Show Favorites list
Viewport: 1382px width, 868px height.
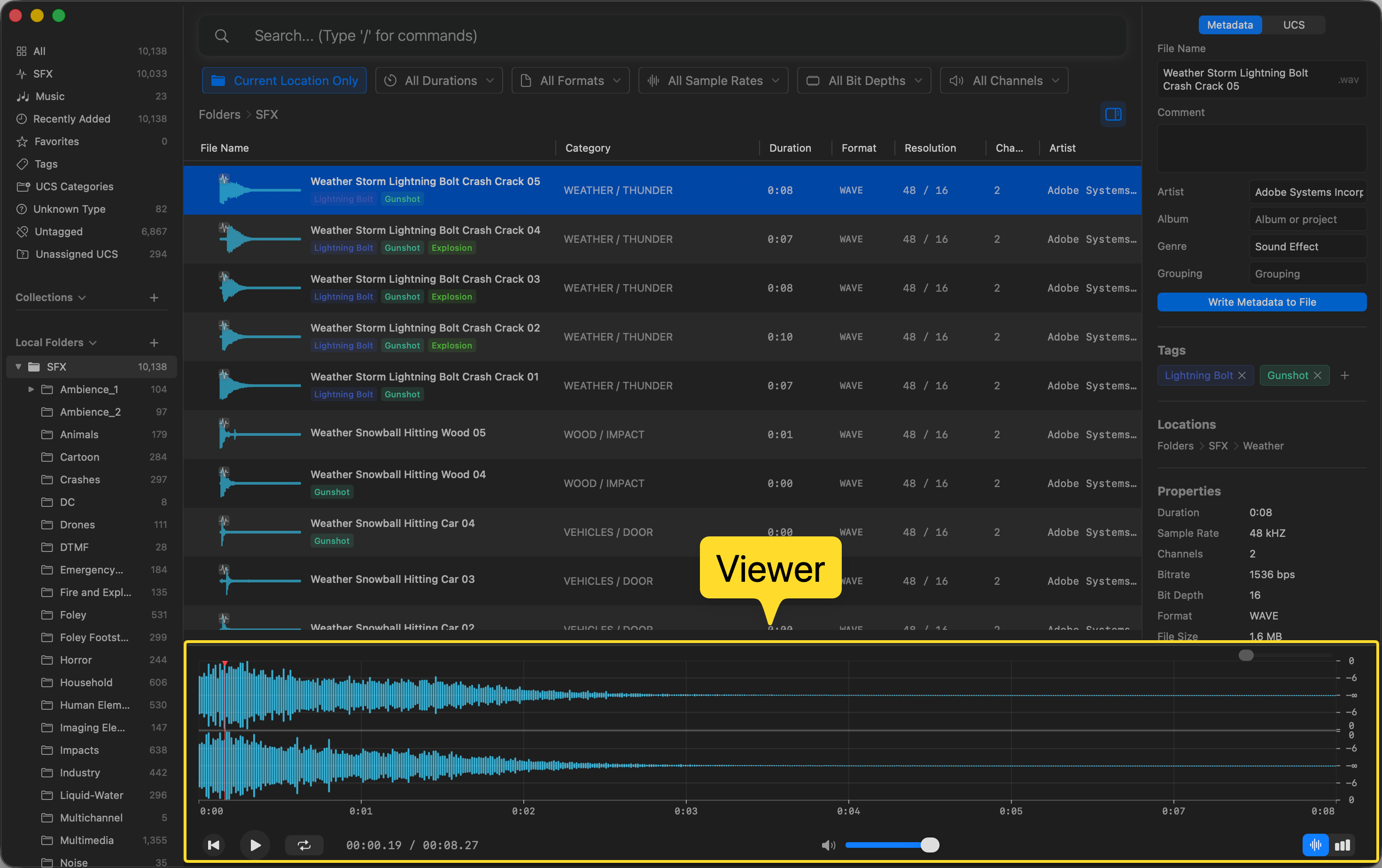pos(92,141)
